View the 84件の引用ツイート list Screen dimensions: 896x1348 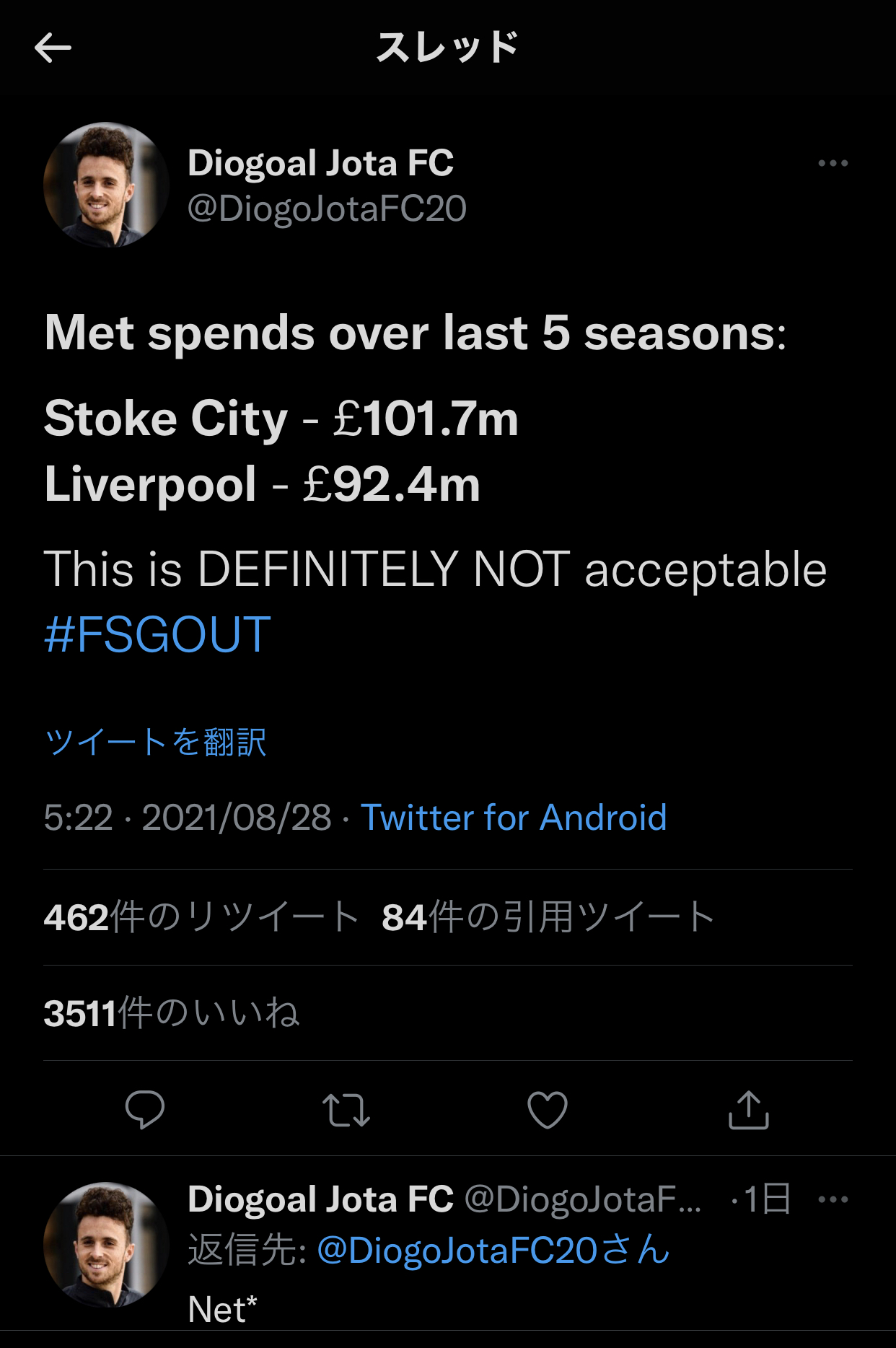548,917
